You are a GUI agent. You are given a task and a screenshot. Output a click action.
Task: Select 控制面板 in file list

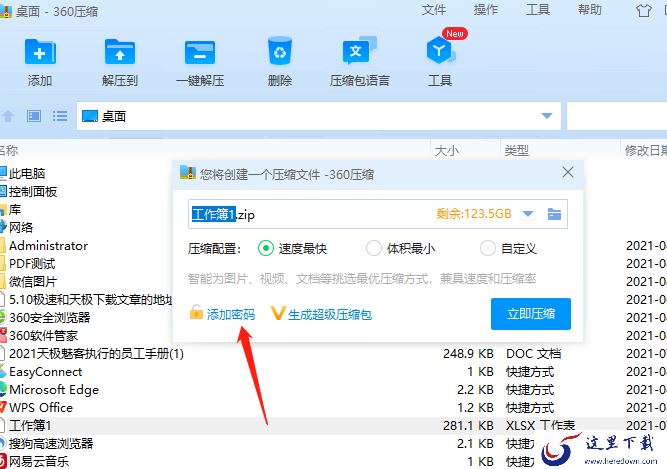pos(33,192)
